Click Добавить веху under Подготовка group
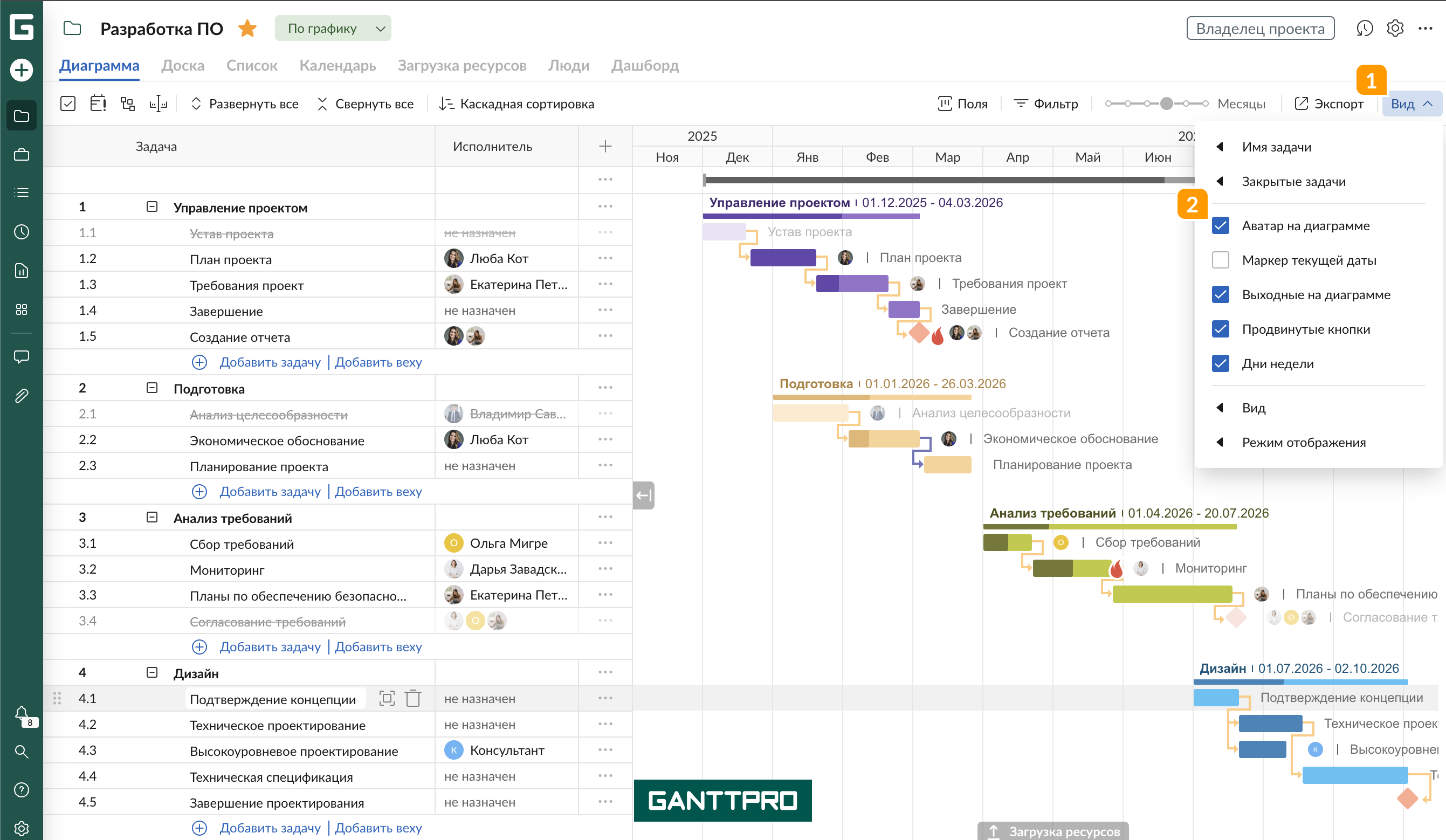The height and width of the screenshot is (840, 1446). coord(378,492)
